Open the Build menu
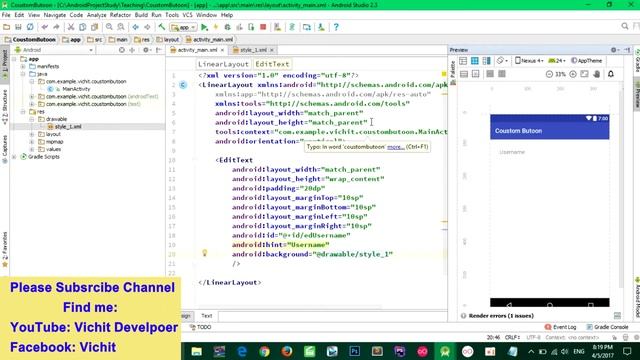The image size is (640, 360). (141, 15)
